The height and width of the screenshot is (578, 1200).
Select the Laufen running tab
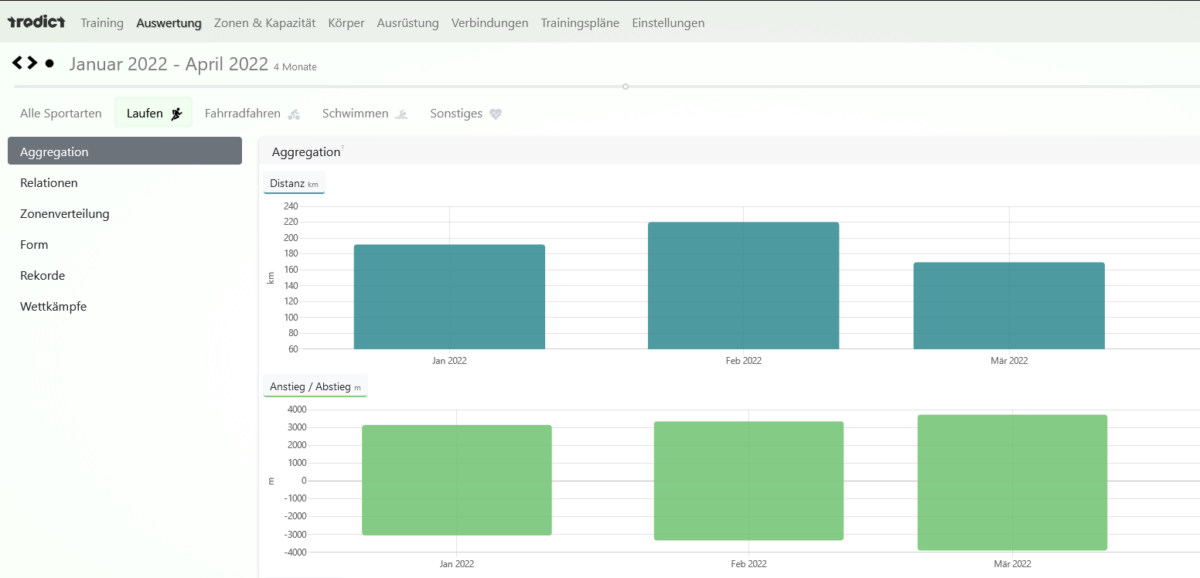153,114
